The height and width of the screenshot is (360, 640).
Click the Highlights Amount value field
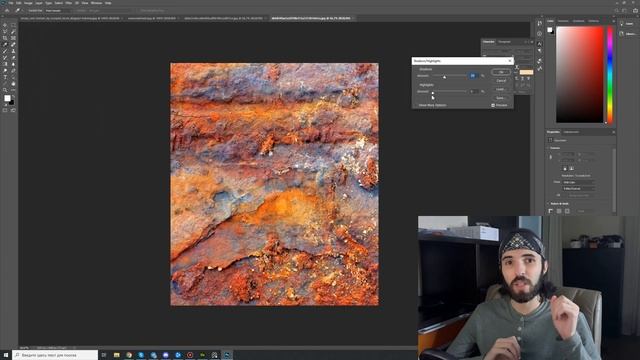pos(473,91)
